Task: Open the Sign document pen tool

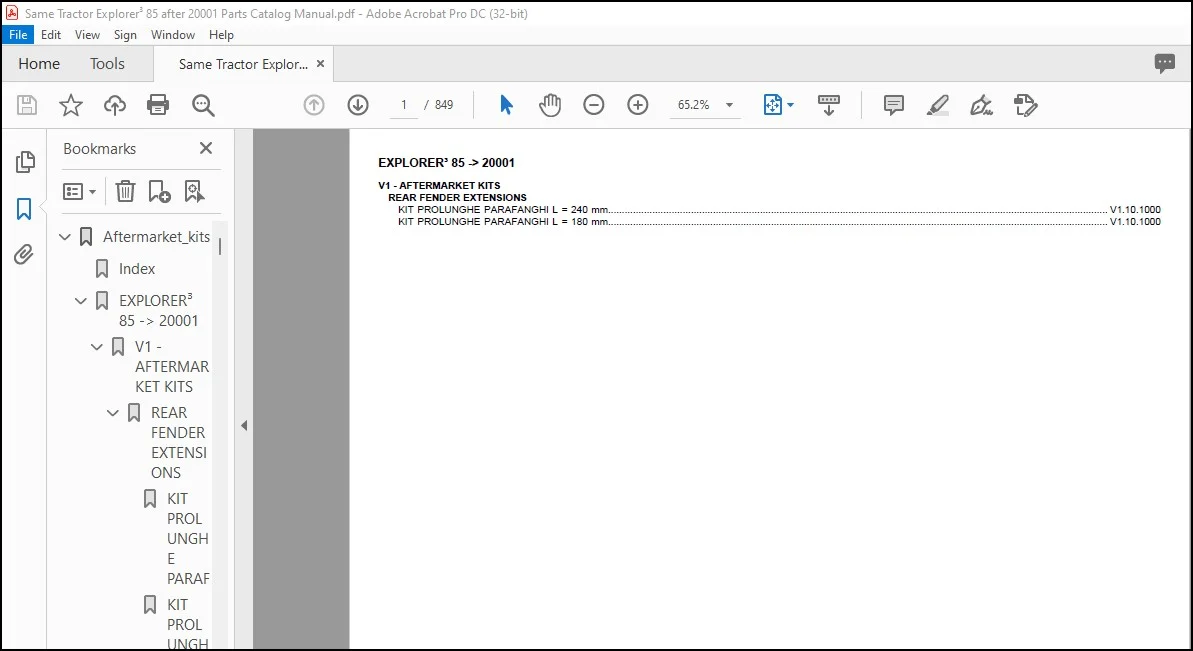Action: tap(981, 105)
